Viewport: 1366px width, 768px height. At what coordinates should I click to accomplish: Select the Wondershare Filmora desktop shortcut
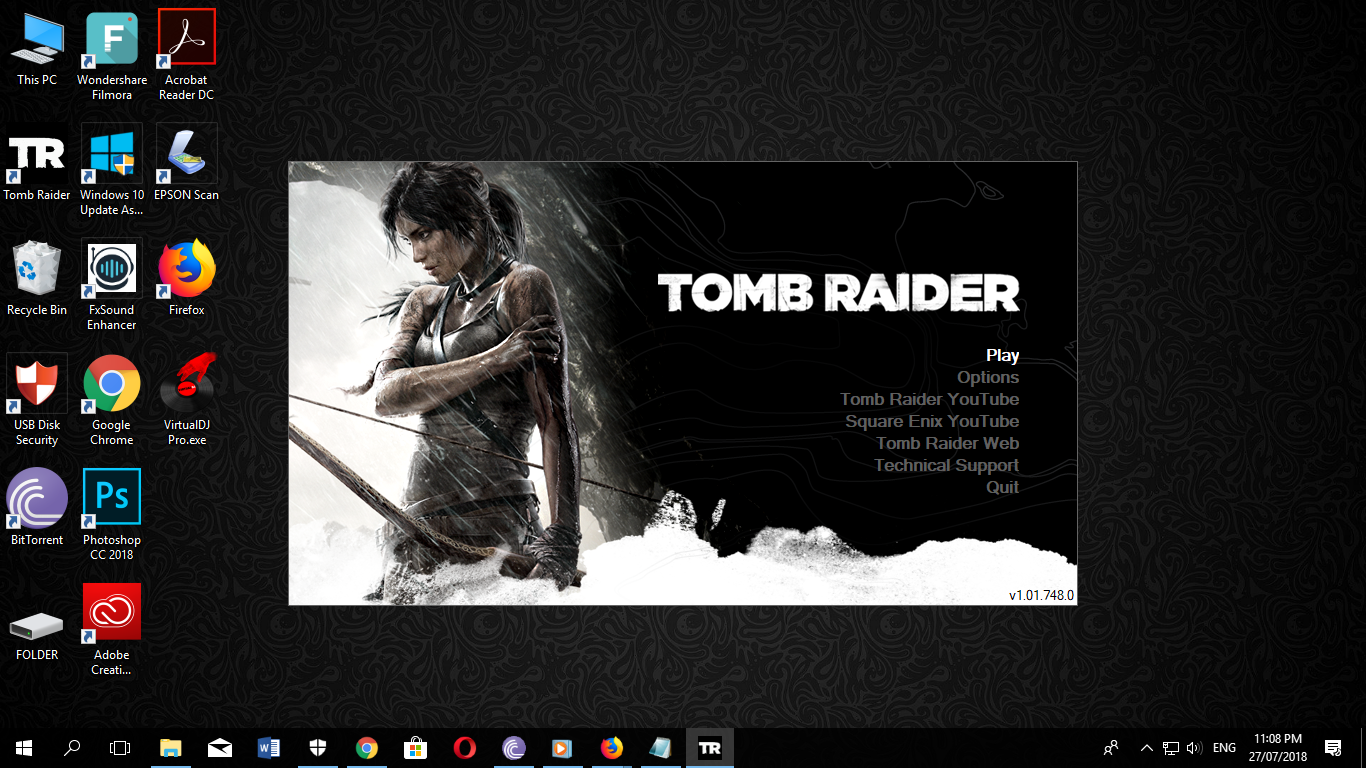click(x=112, y=55)
